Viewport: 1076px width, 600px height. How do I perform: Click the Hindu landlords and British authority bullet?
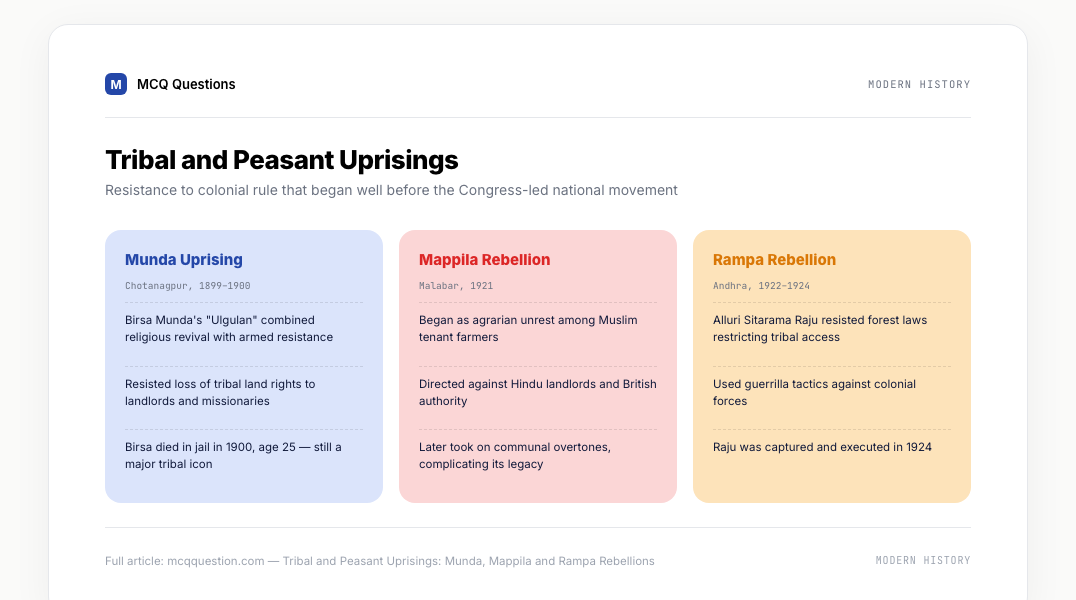pos(537,392)
